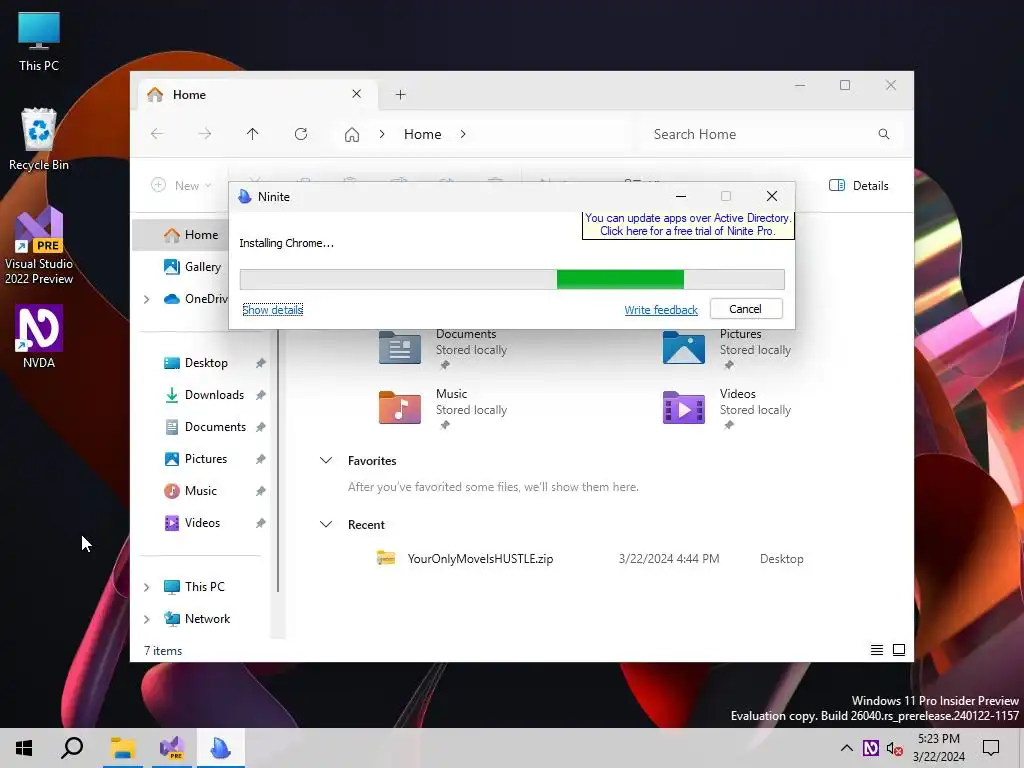Viewport: 1024px width, 768px height.
Task: Click the pin icon beside sidebar Videos
Action: [261, 523]
